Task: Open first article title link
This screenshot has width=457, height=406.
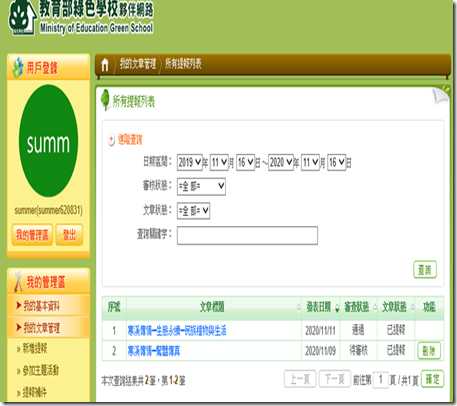Action: [177, 331]
